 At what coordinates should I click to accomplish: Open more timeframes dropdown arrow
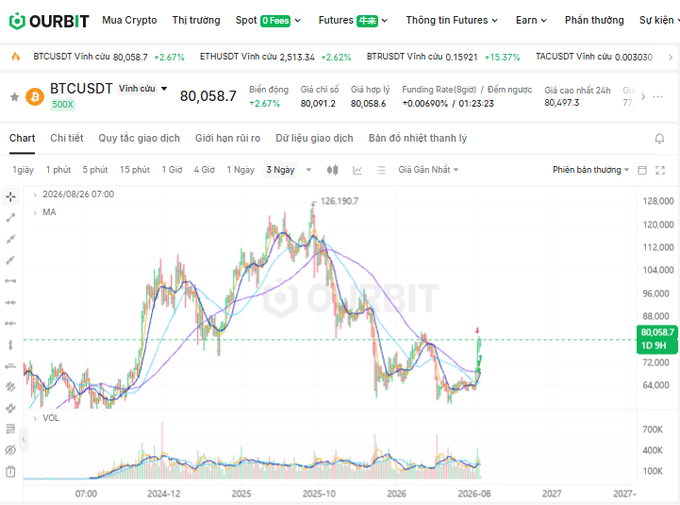[x=309, y=170]
